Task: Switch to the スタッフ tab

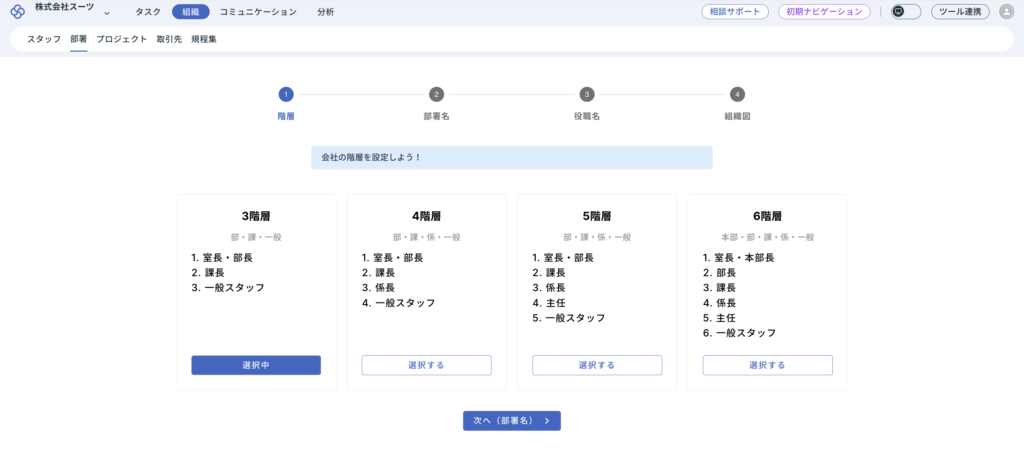Action: (44, 39)
